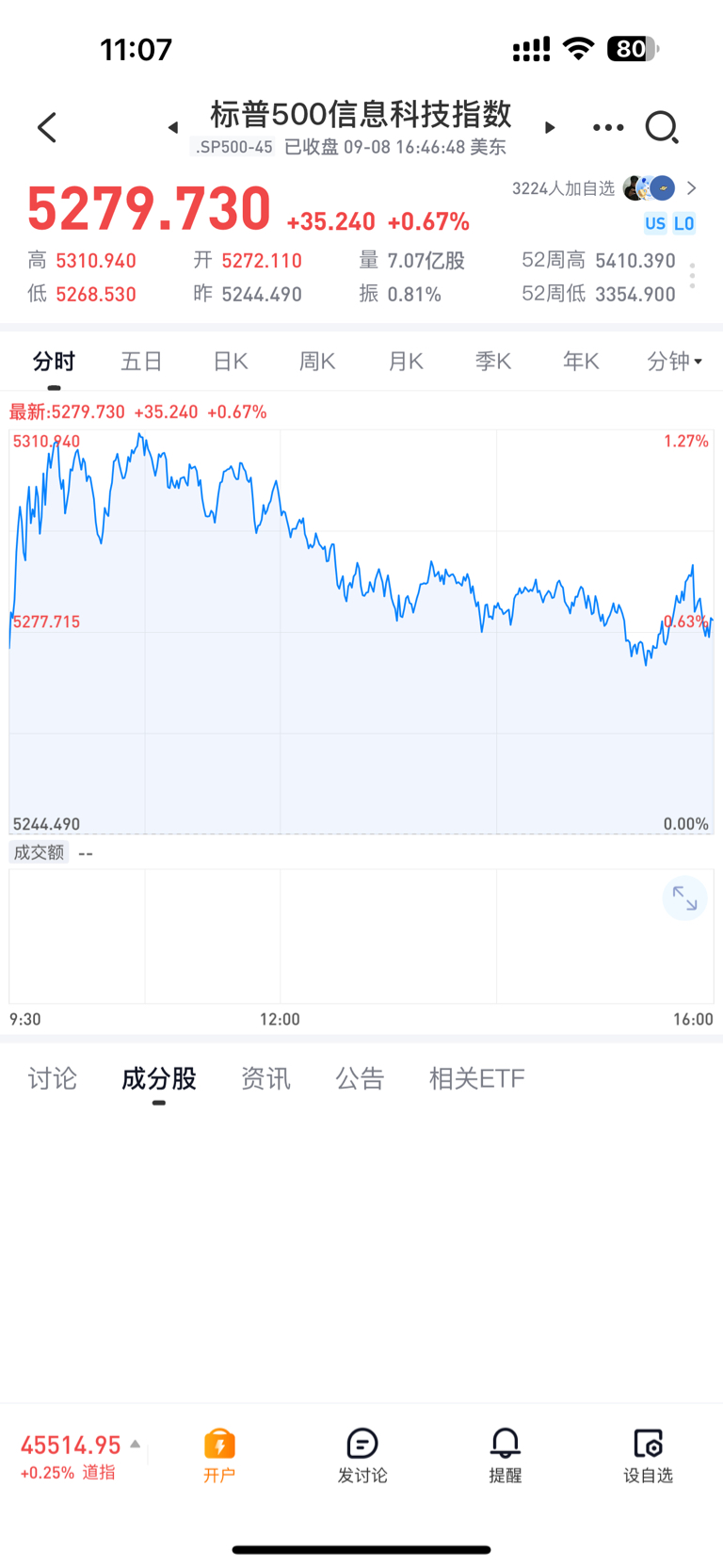Tap the 成交额 turnover indicator label
The image size is (723, 1568).
tap(39, 852)
